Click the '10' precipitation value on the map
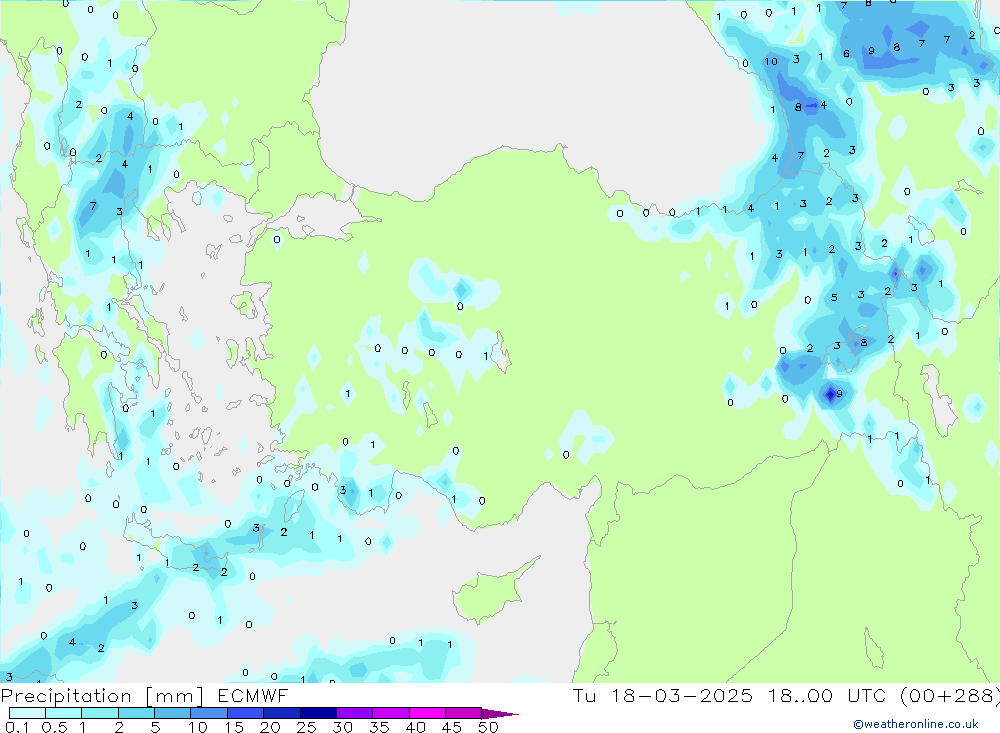The width and height of the screenshot is (1000, 733). 771,62
